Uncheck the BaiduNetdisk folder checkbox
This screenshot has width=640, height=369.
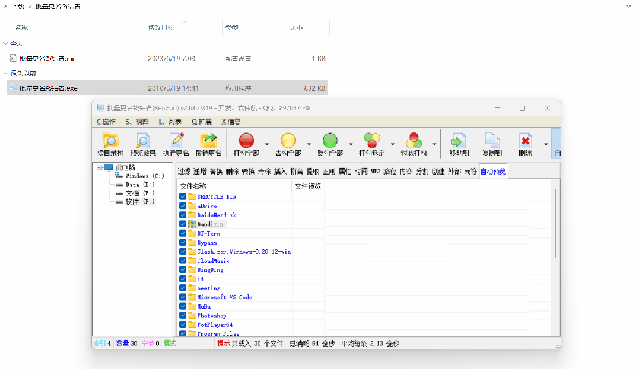point(182,215)
